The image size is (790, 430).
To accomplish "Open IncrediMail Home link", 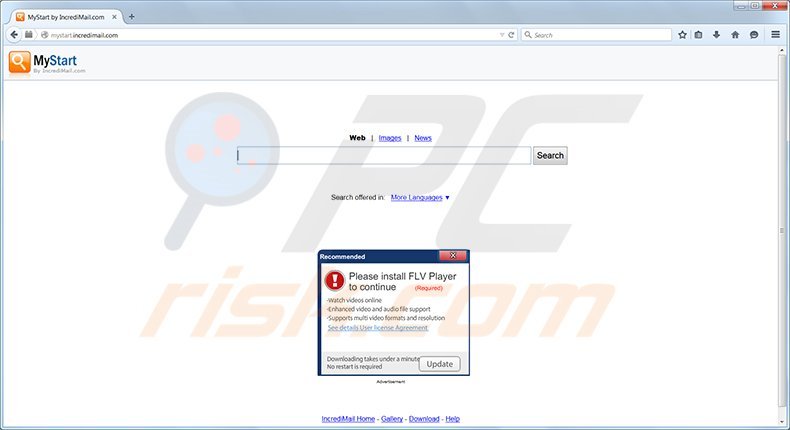I will click(348, 419).
